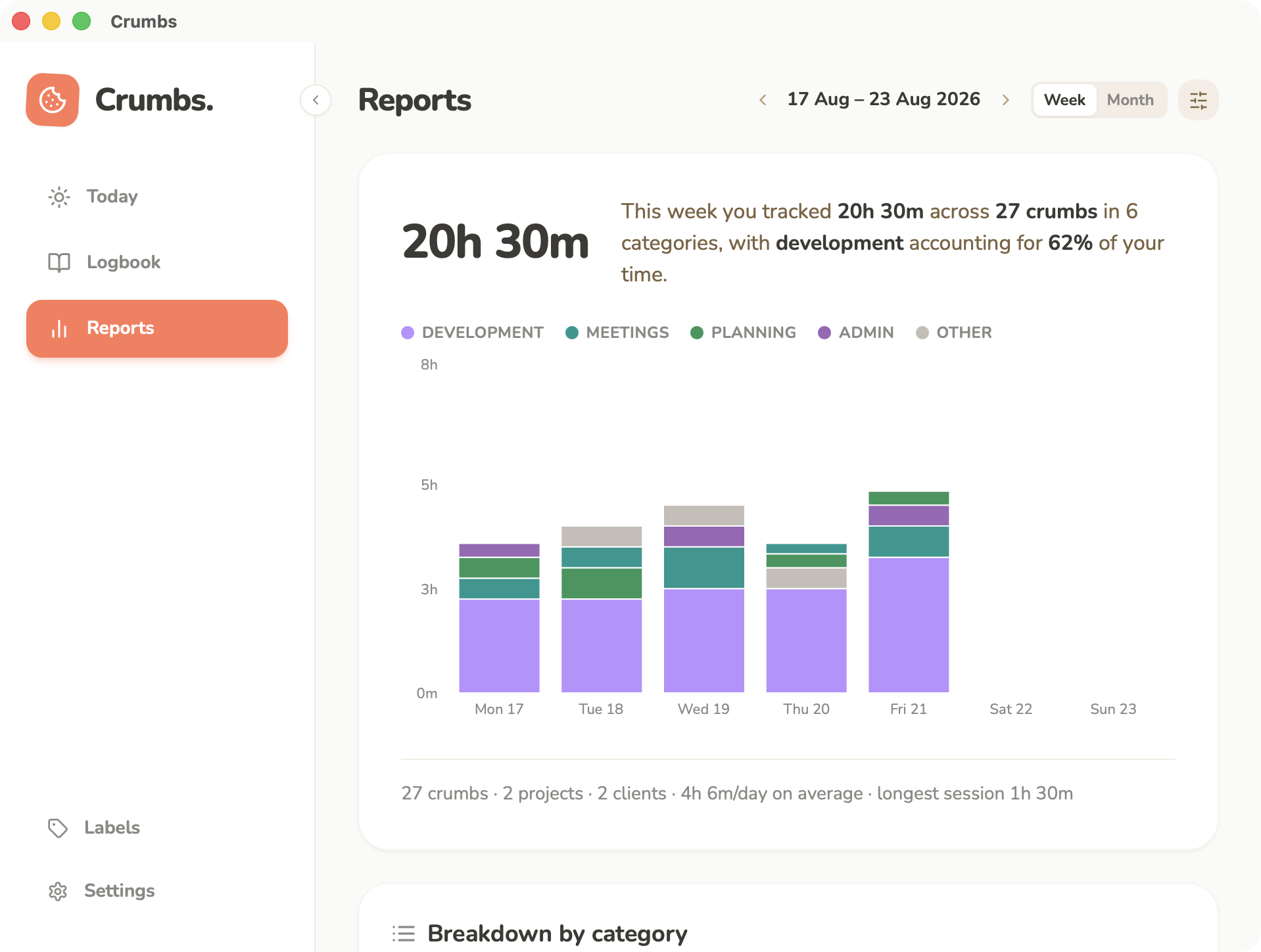1261x952 pixels.
Task: Click the tag icon next to Labels
Action: [x=58, y=828]
